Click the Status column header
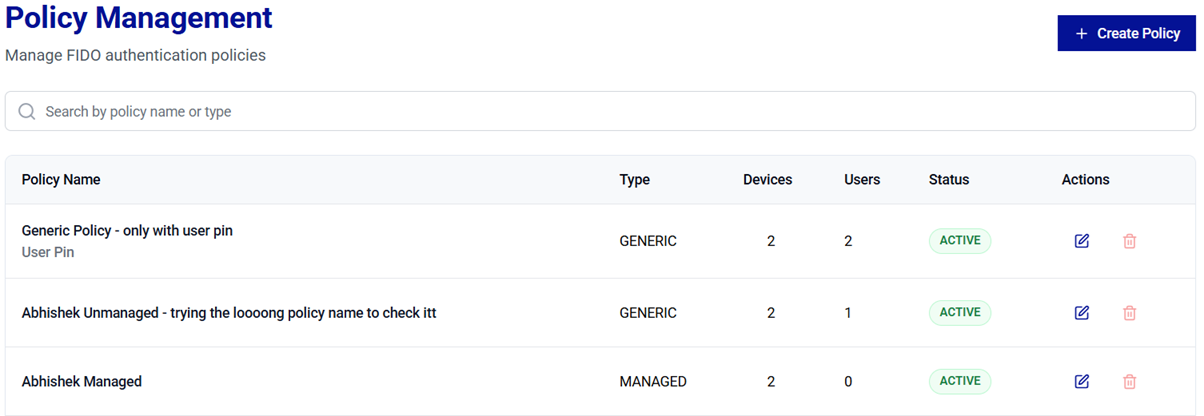1204x416 pixels. [948, 180]
